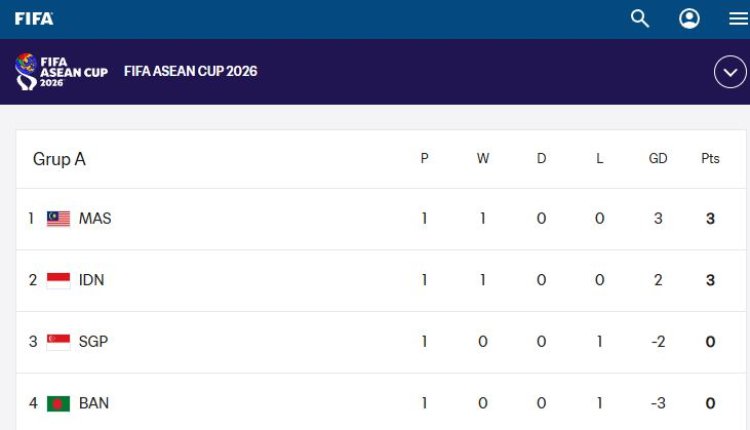
Task: Click the Malaysia flag icon
Action: click(58, 219)
